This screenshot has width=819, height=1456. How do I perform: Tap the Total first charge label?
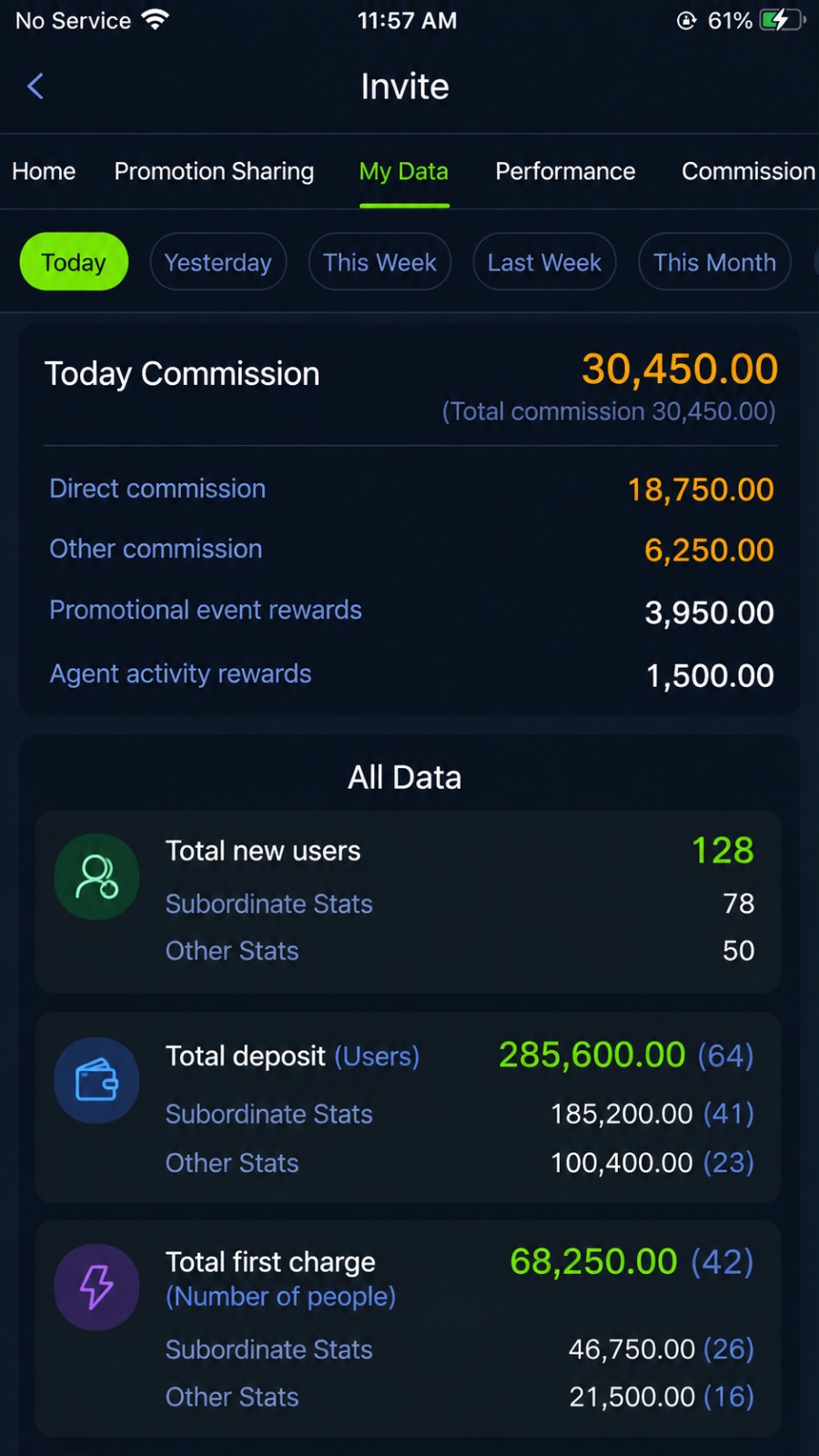pos(270,1262)
